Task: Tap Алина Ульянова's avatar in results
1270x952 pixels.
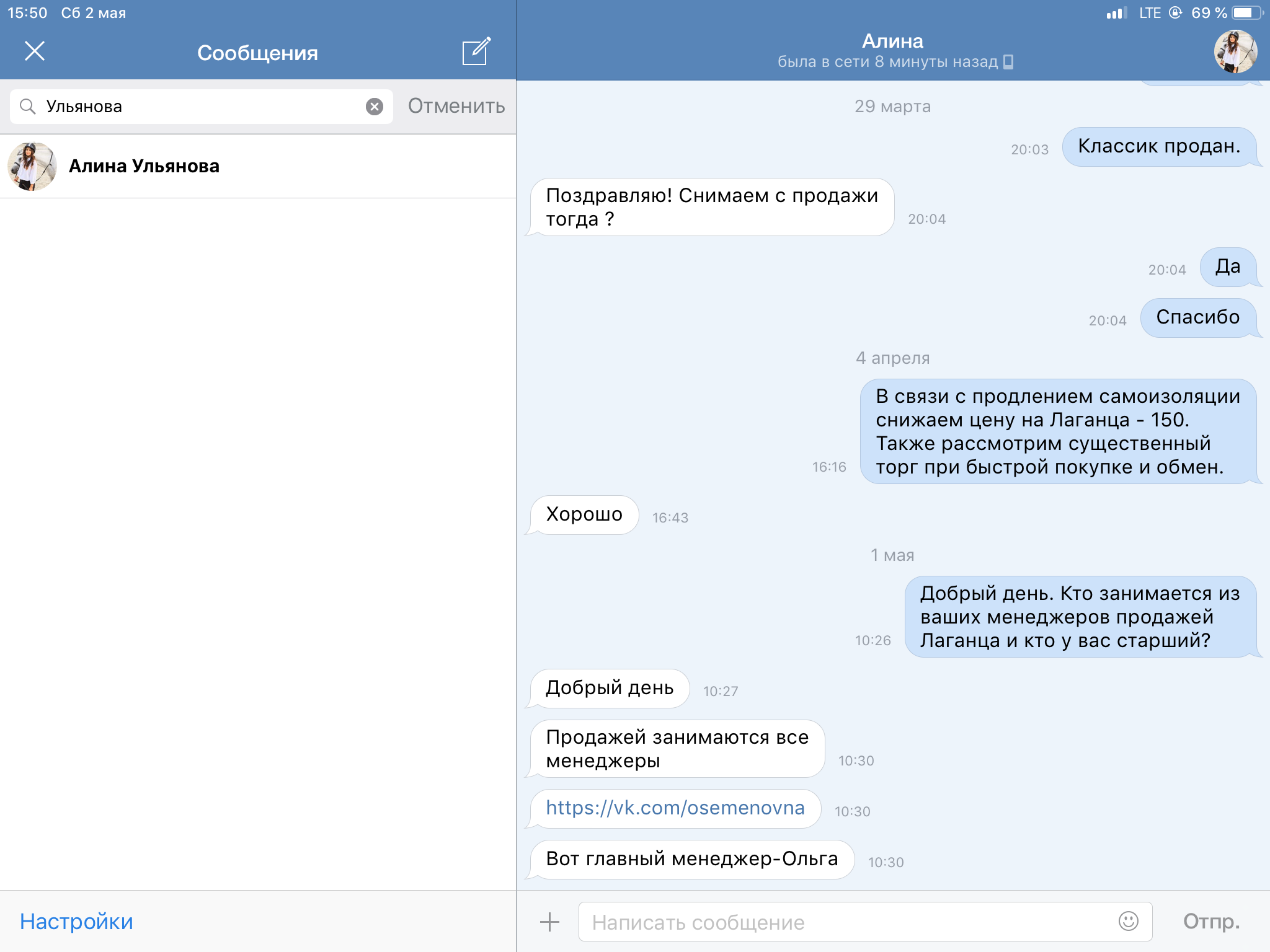Action: point(32,166)
